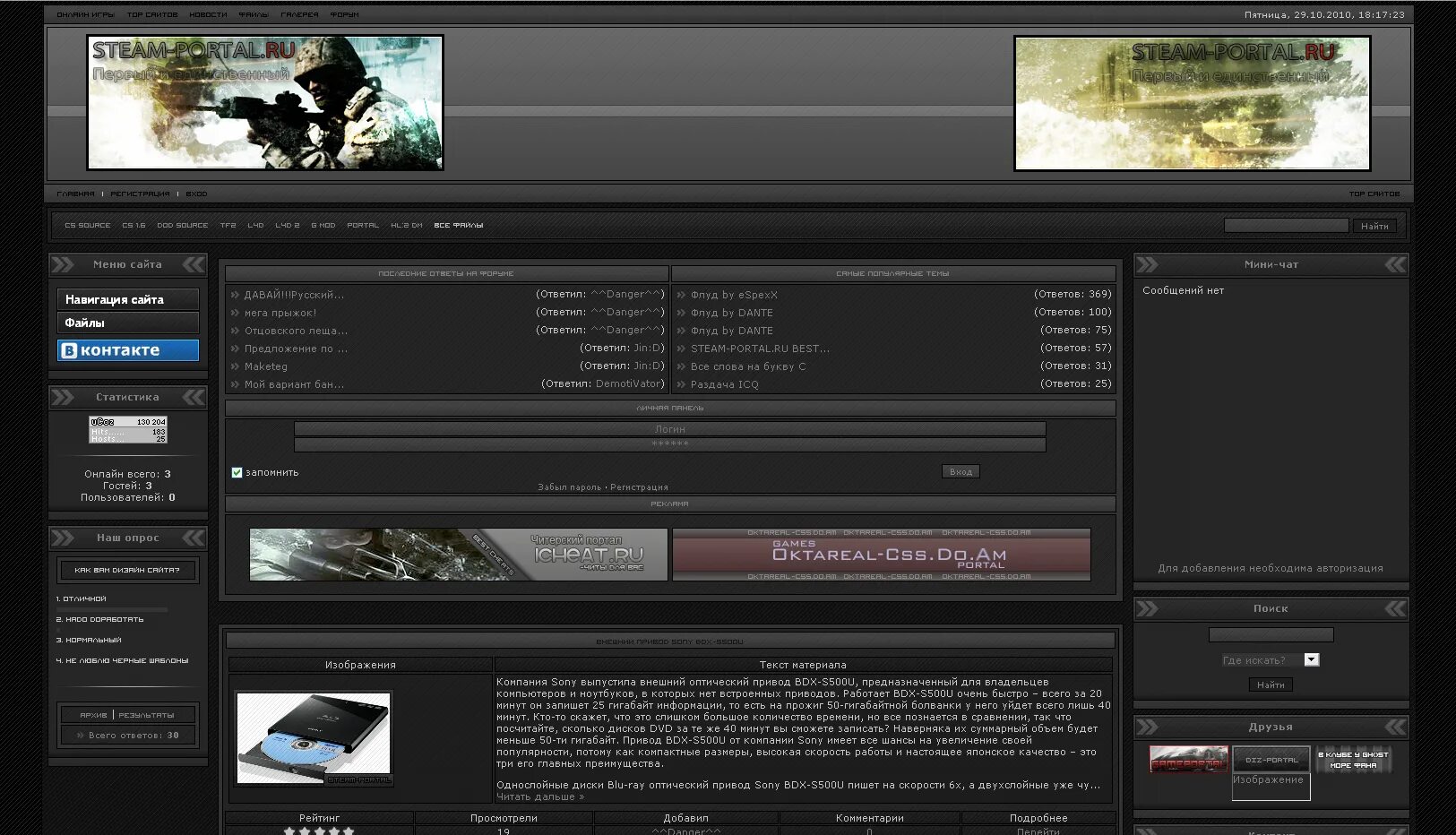Select CS 1.6 file category
The height and width of the screenshot is (835, 1456).
point(134,226)
